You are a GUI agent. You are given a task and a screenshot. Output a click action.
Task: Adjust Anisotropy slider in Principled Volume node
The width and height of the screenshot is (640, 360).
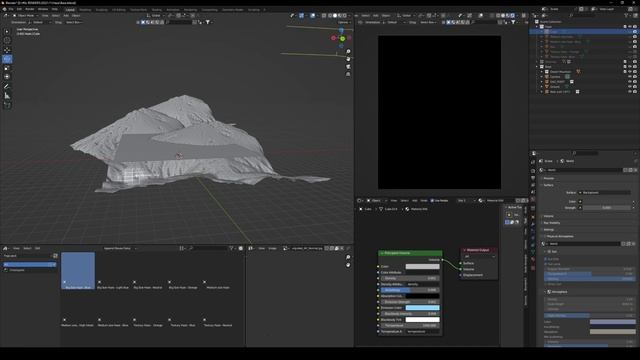click(410, 290)
